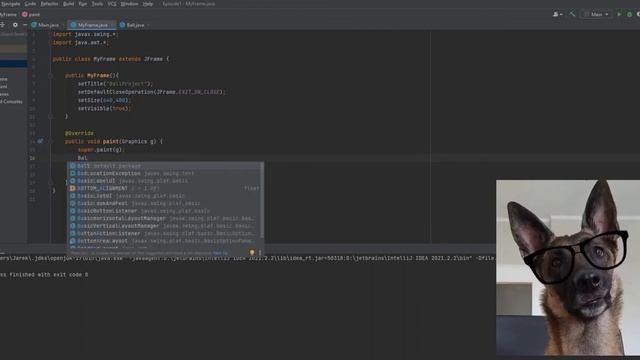Click the Next Tip link in completion popup

tap(220, 253)
